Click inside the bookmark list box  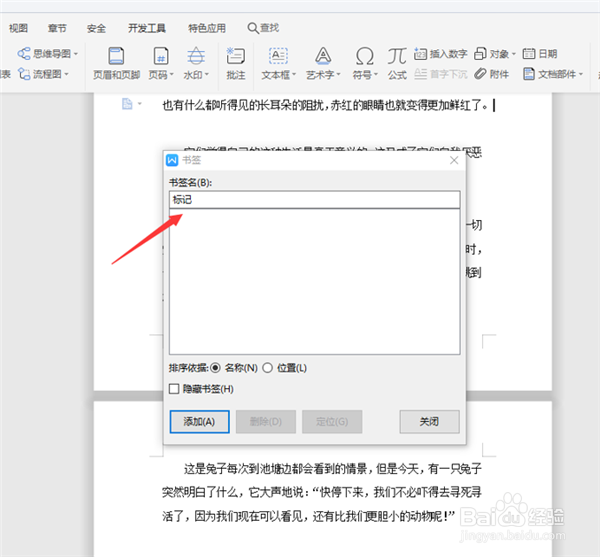point(315,282)
